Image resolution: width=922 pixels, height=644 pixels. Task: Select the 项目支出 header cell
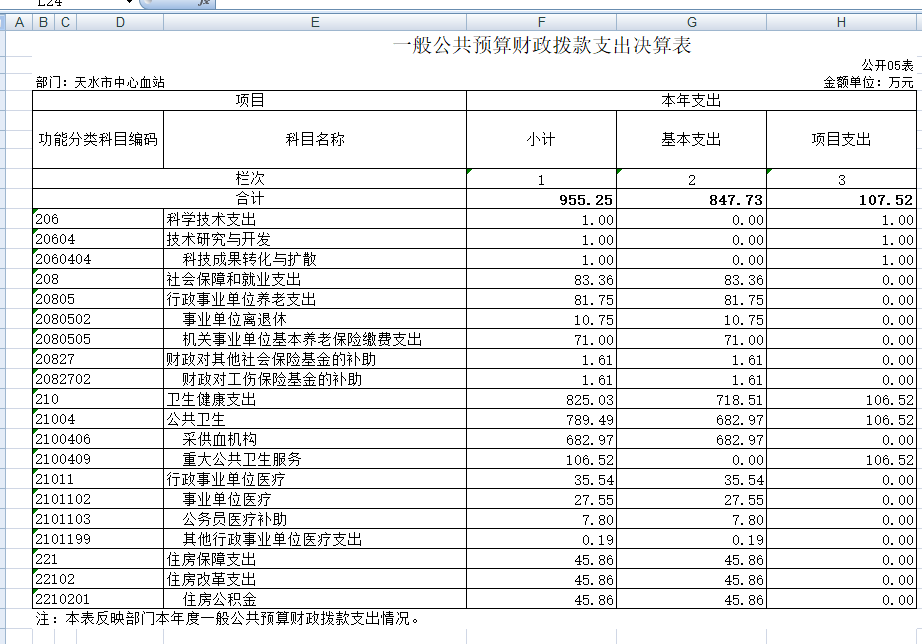[841, 140]
